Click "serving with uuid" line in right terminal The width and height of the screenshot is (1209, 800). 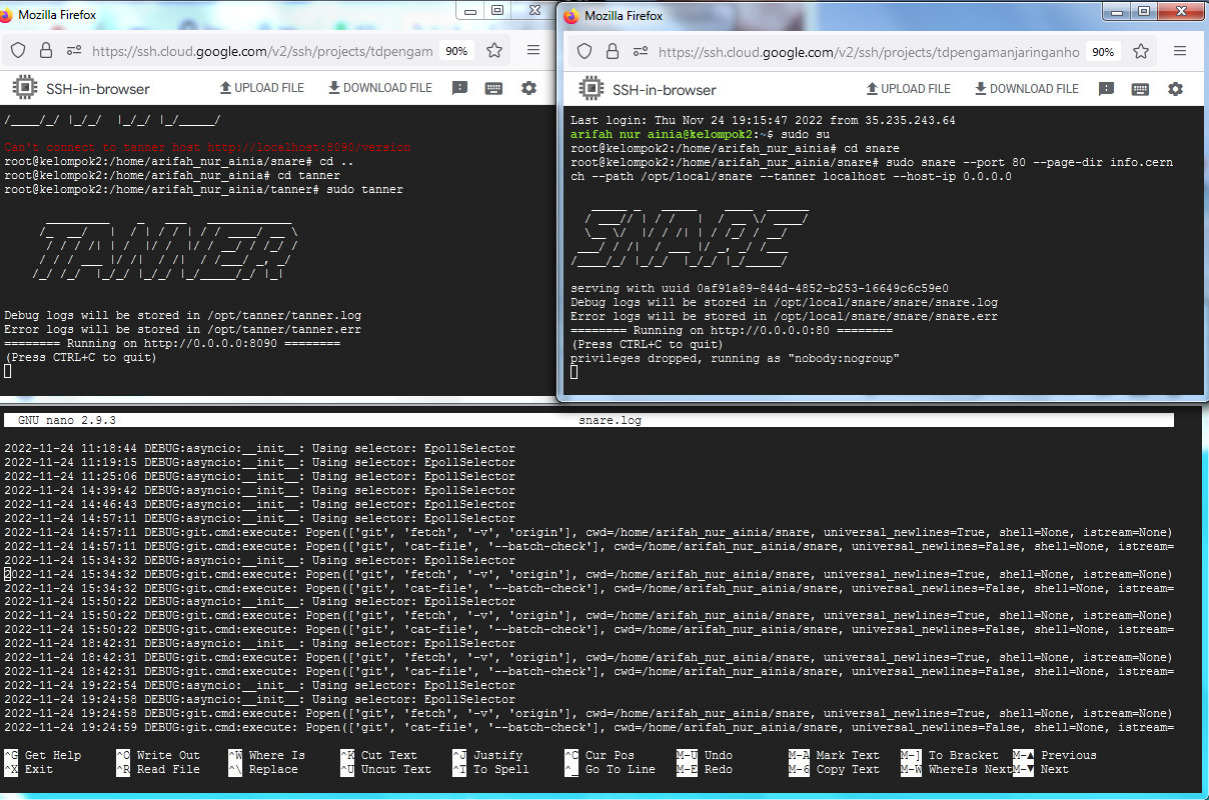click(x=759, y=288)
